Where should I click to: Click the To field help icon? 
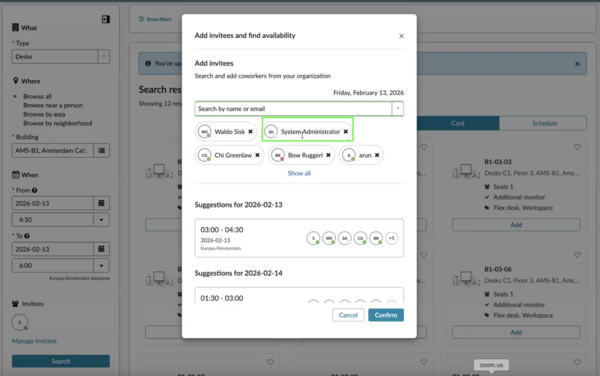[27, 236]
